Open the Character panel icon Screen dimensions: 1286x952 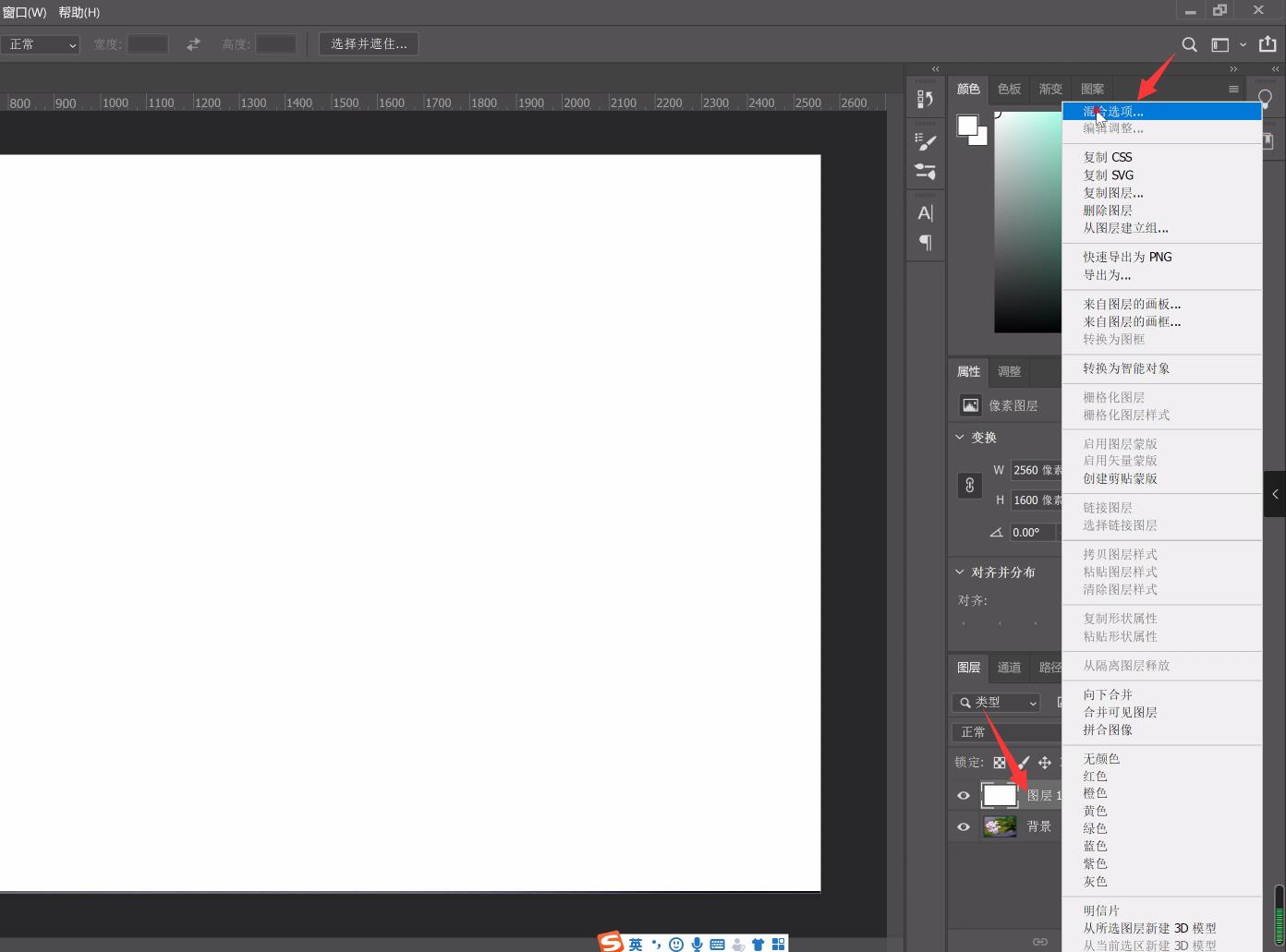(x=925, y=213)
